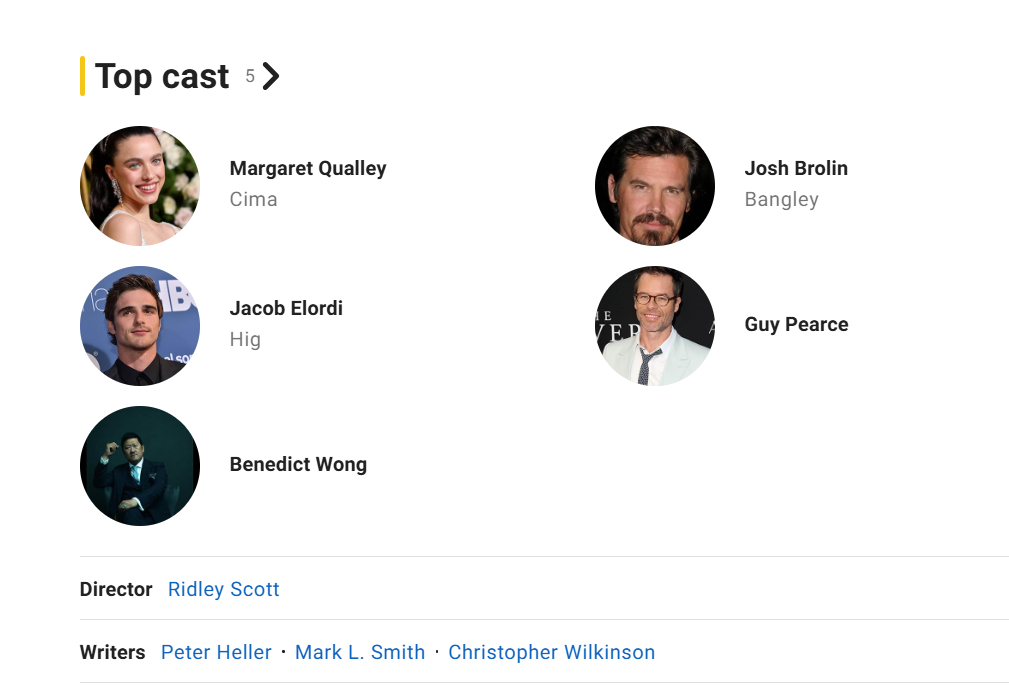This screenshot has width=1009, height=685.
Task: Click the Guy Pearce name link
Action: pos(796,324)
